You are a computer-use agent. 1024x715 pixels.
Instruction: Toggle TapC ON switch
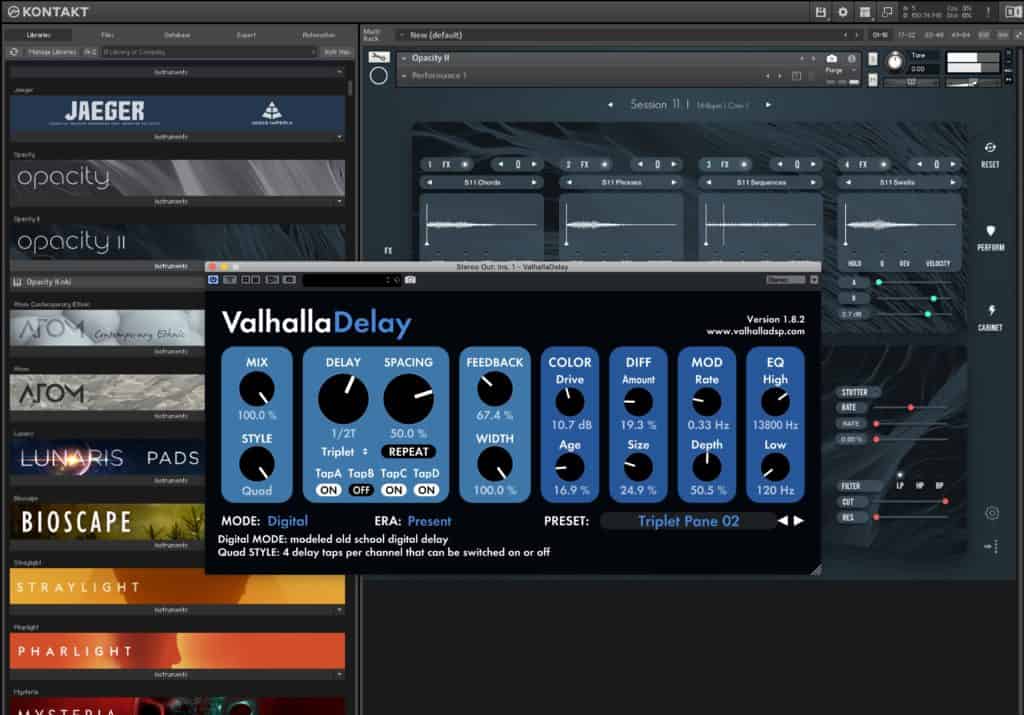394,490
